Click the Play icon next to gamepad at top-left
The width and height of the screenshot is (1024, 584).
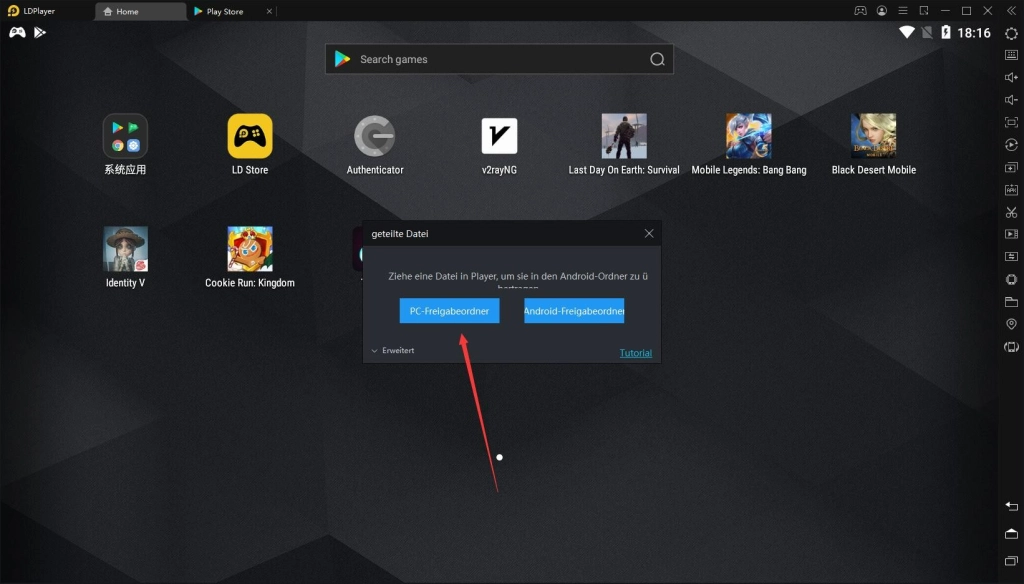(40, 32)
